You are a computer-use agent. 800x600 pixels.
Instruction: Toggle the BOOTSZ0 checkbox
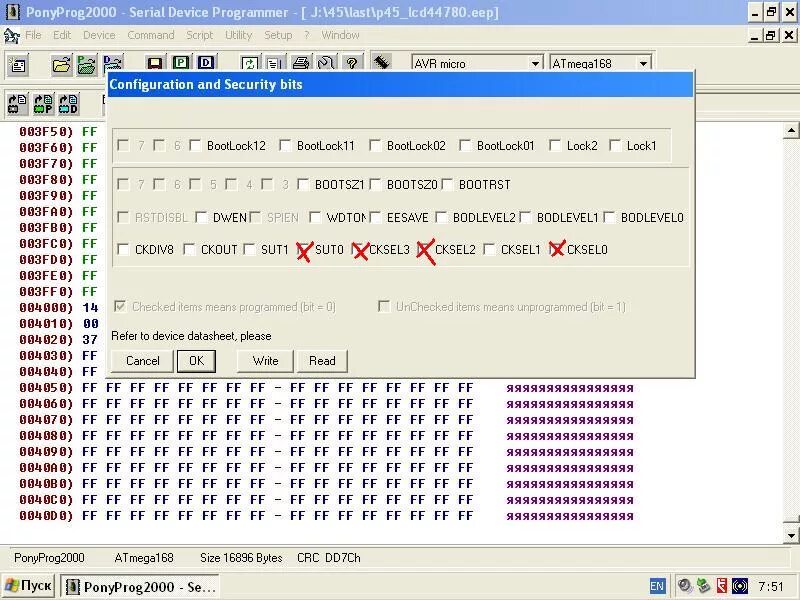(x=375, y=184)
